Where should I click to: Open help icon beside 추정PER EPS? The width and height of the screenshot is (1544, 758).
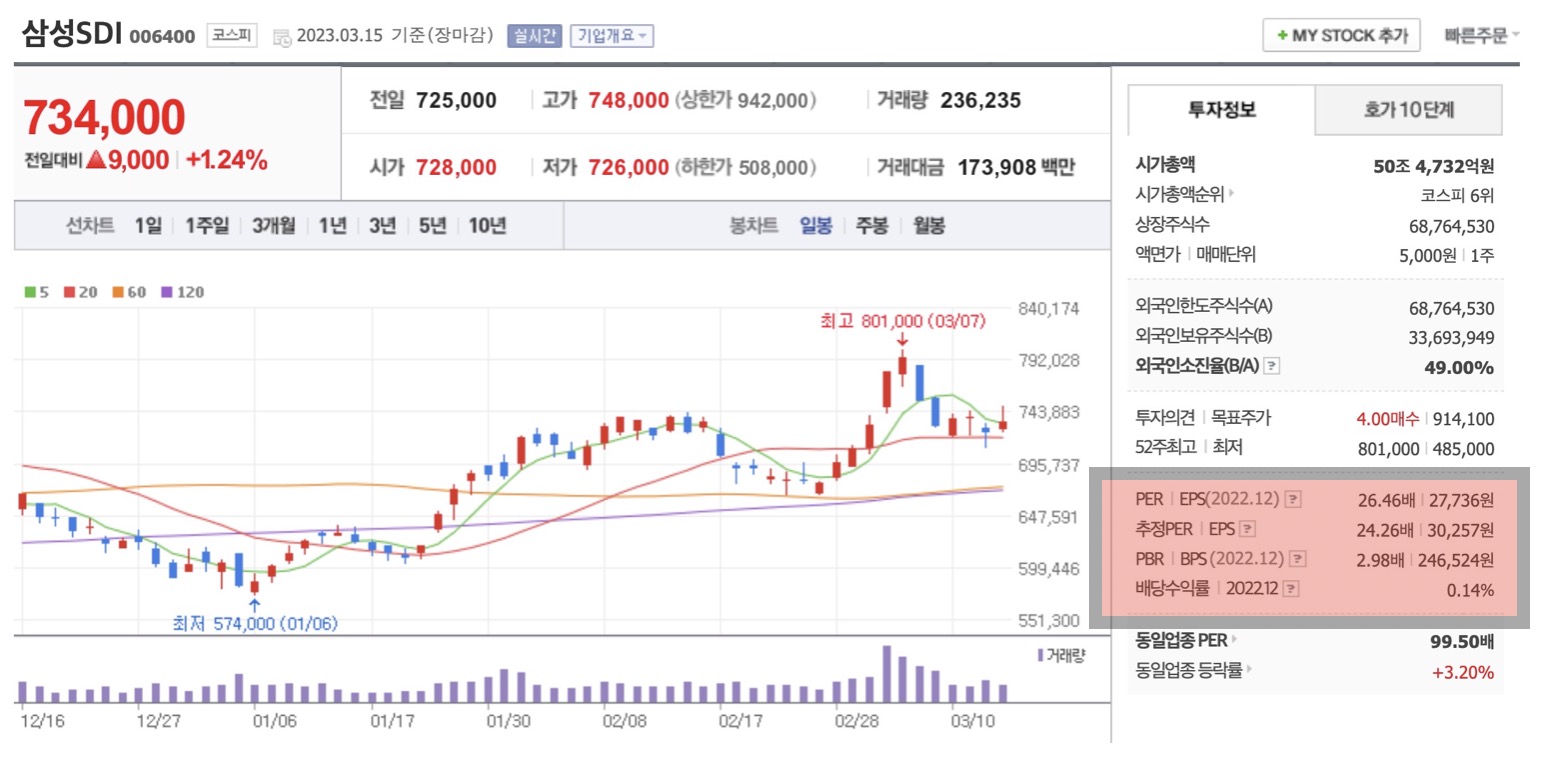coord(1248,529)
